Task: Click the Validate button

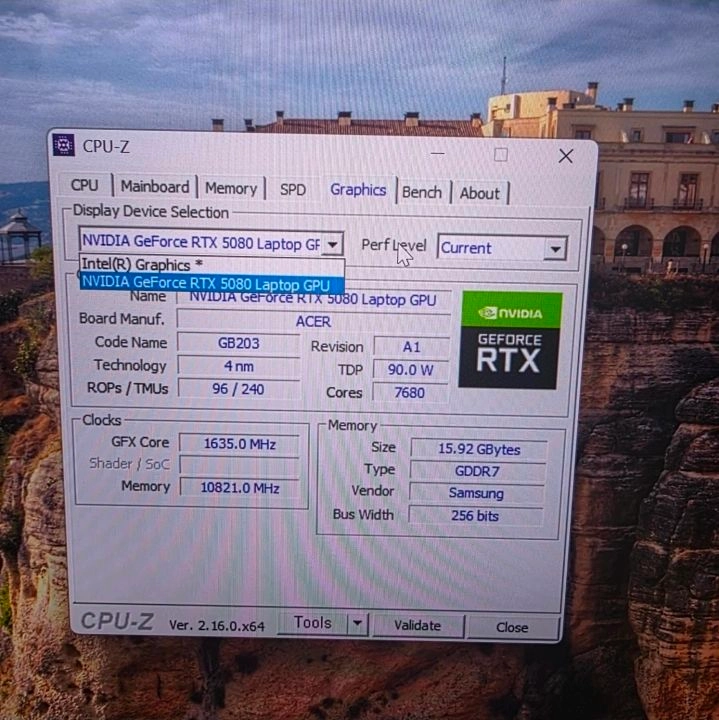Action: point(417,625)
